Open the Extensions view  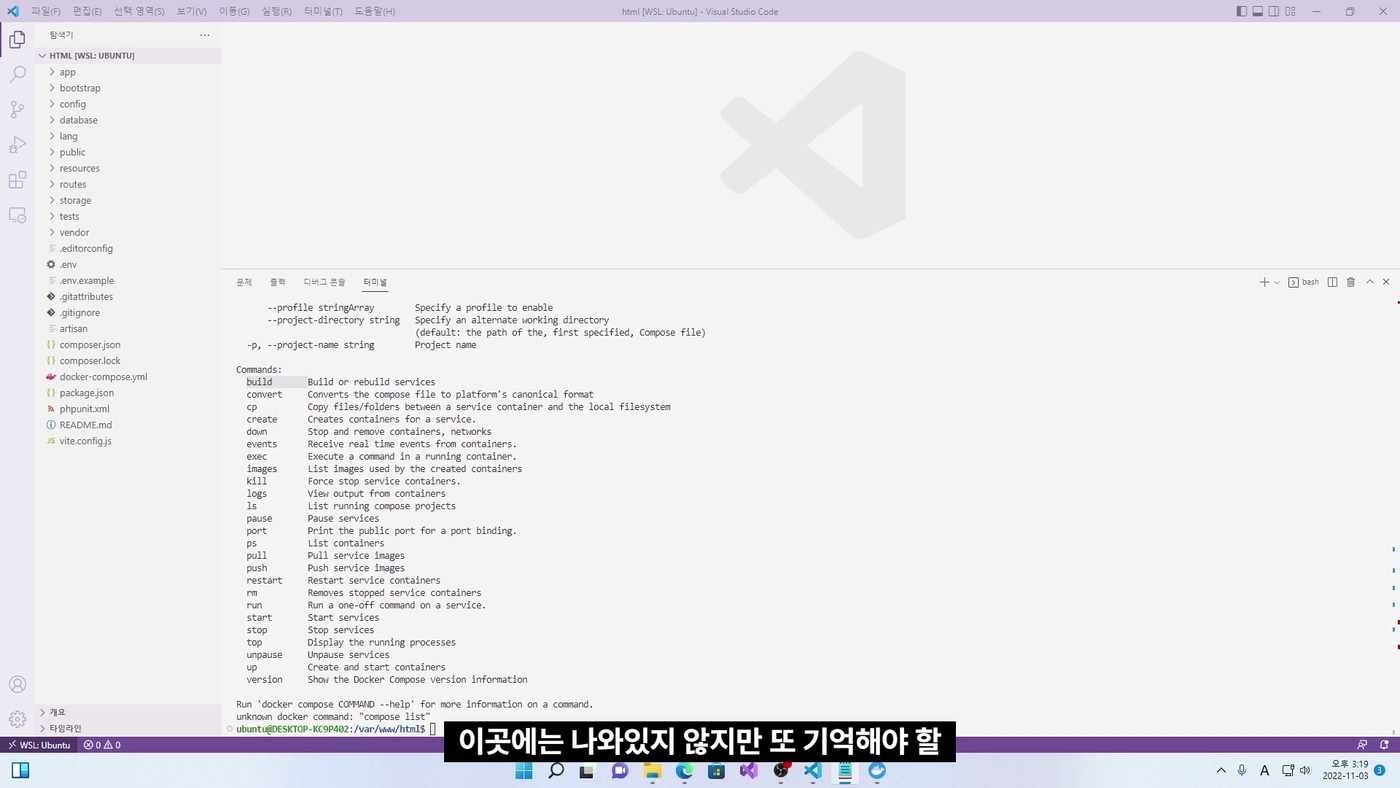click(17, 180)
